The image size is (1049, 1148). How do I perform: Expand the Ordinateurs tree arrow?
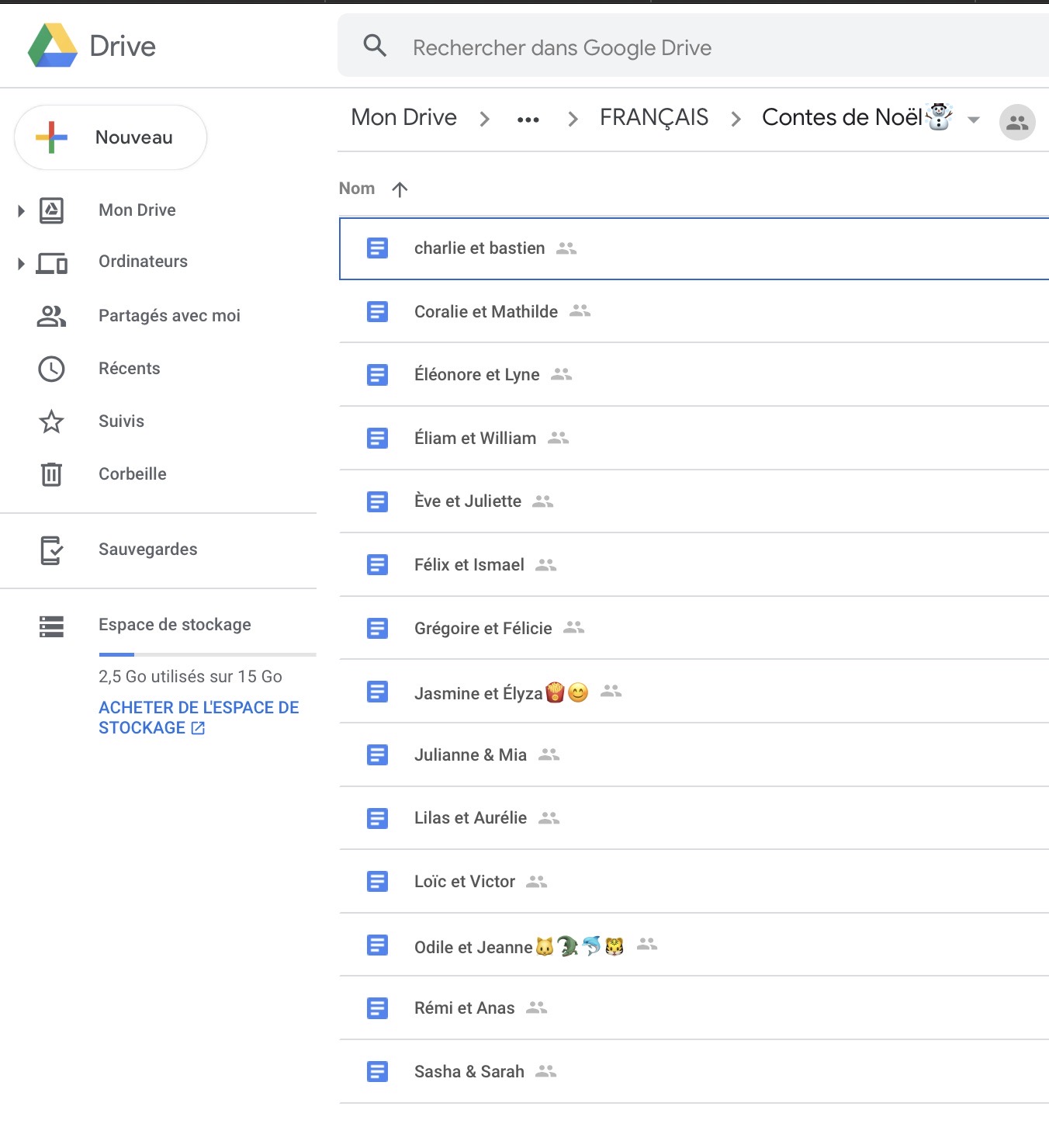(21, 264)
